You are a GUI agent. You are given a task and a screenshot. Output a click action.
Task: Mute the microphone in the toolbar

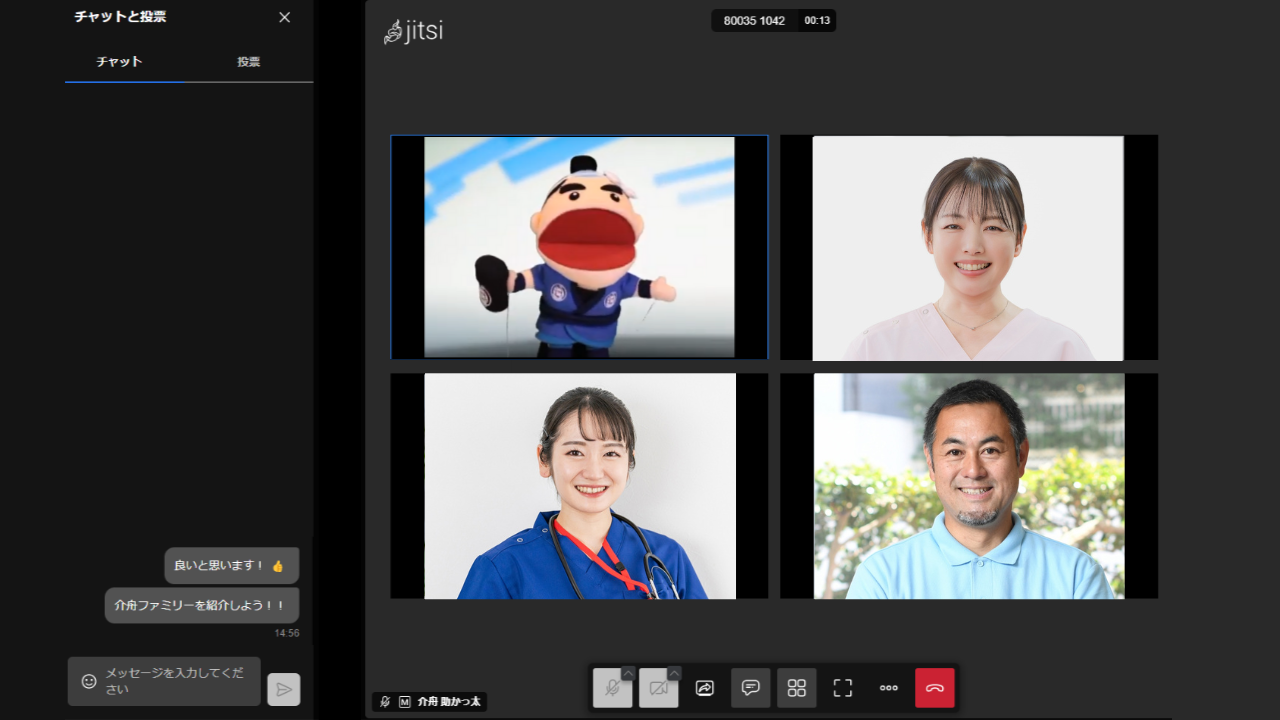[611, 688]
